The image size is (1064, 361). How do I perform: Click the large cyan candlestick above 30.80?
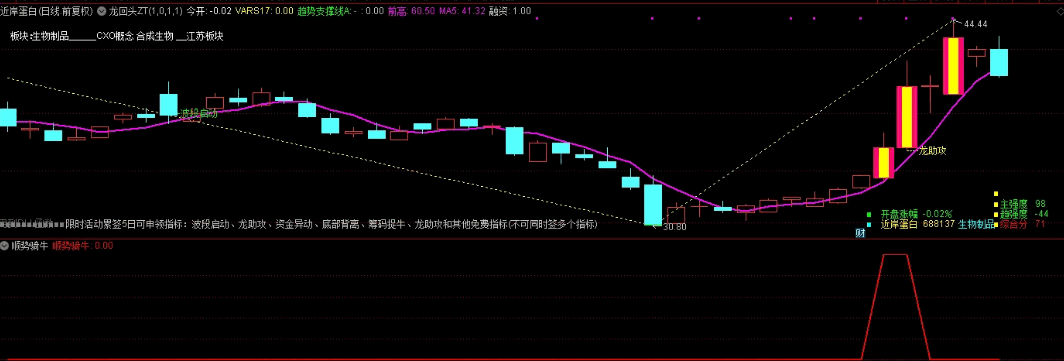click(x=653, y=204)
